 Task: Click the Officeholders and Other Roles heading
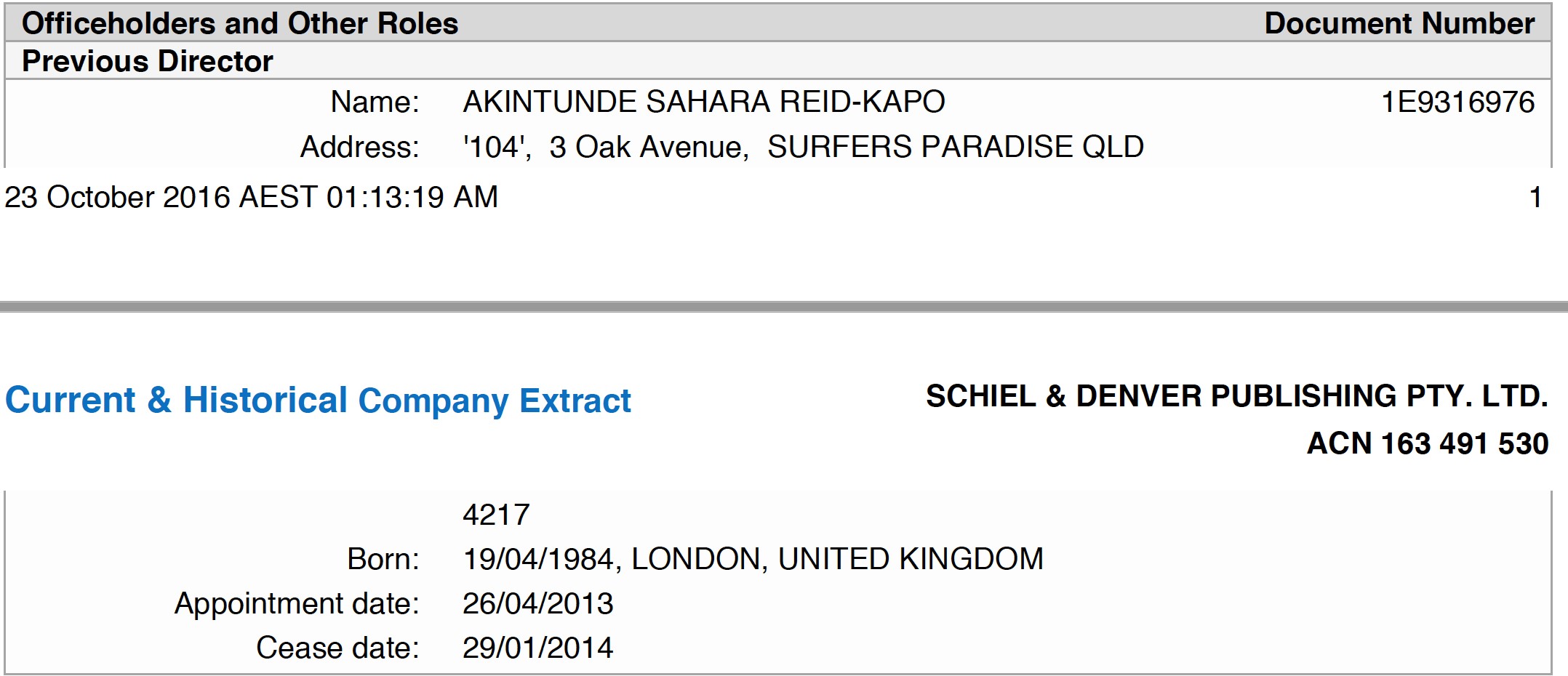pos(240,23)
